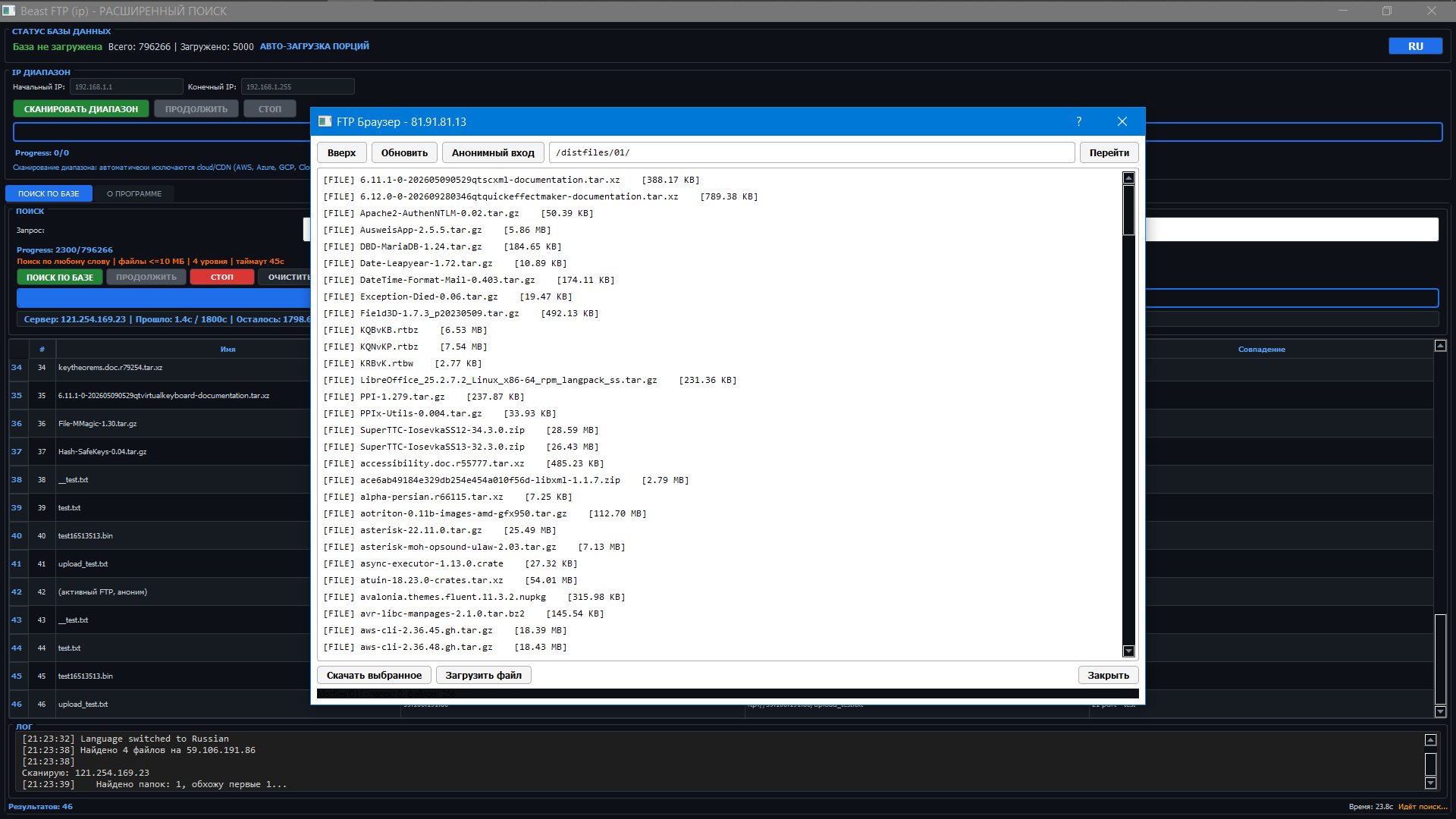
Task: Click the FTP file list scrollbar thumb
Action: [x=1128, y=210]
